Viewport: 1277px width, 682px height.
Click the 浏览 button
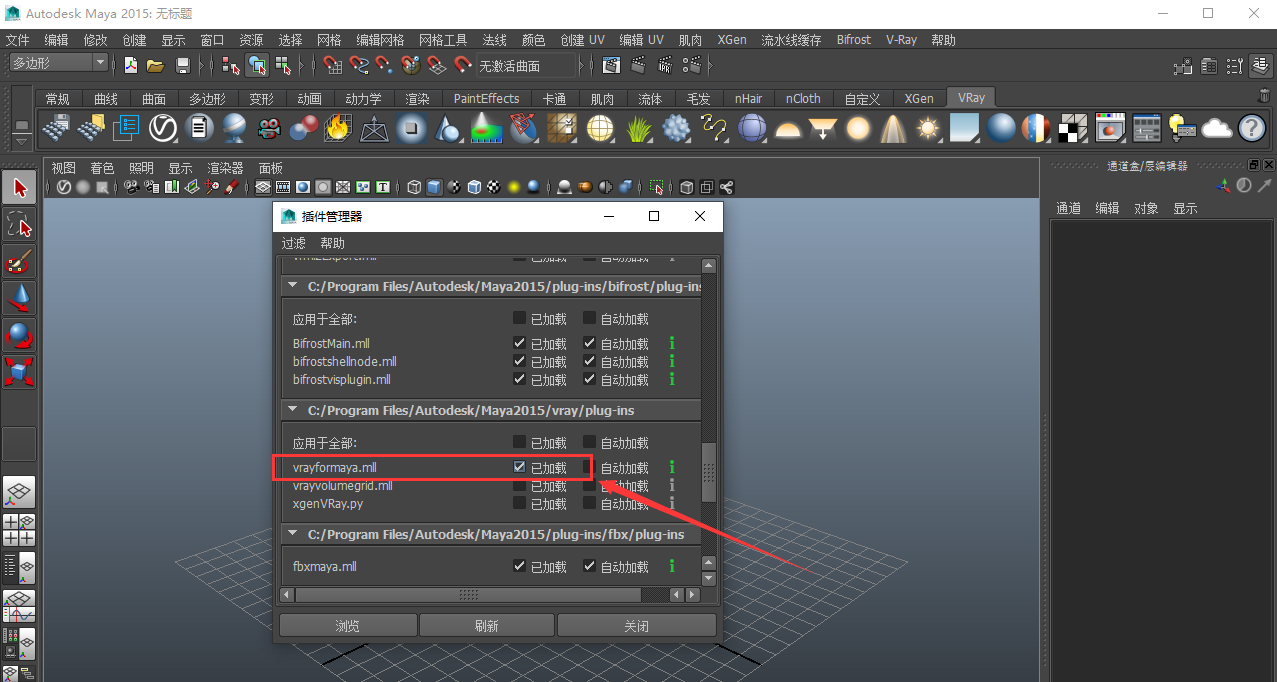coord(347,626)
